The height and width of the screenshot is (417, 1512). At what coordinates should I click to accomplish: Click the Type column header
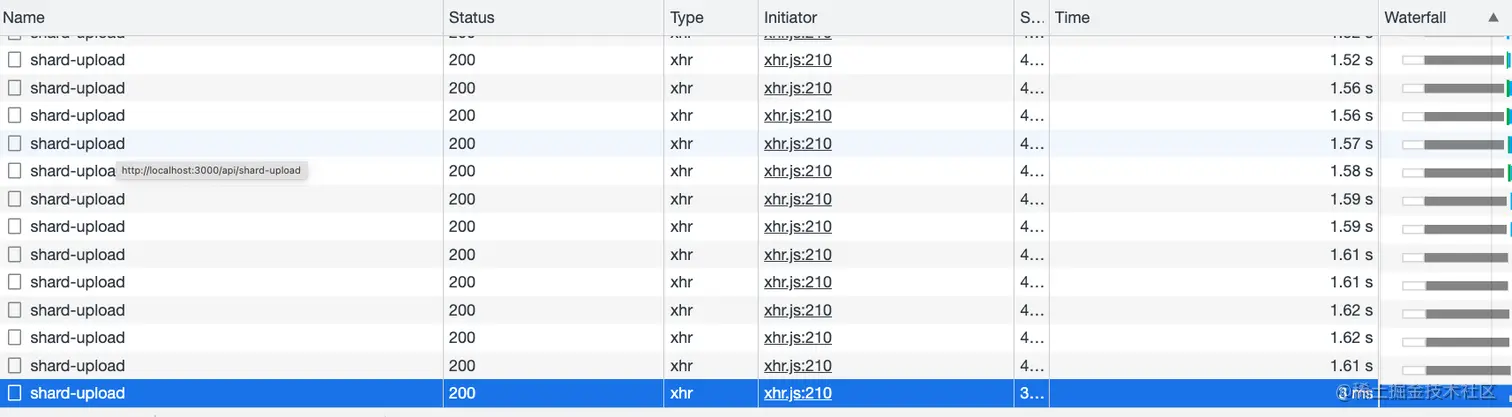[x=687, y=18]
